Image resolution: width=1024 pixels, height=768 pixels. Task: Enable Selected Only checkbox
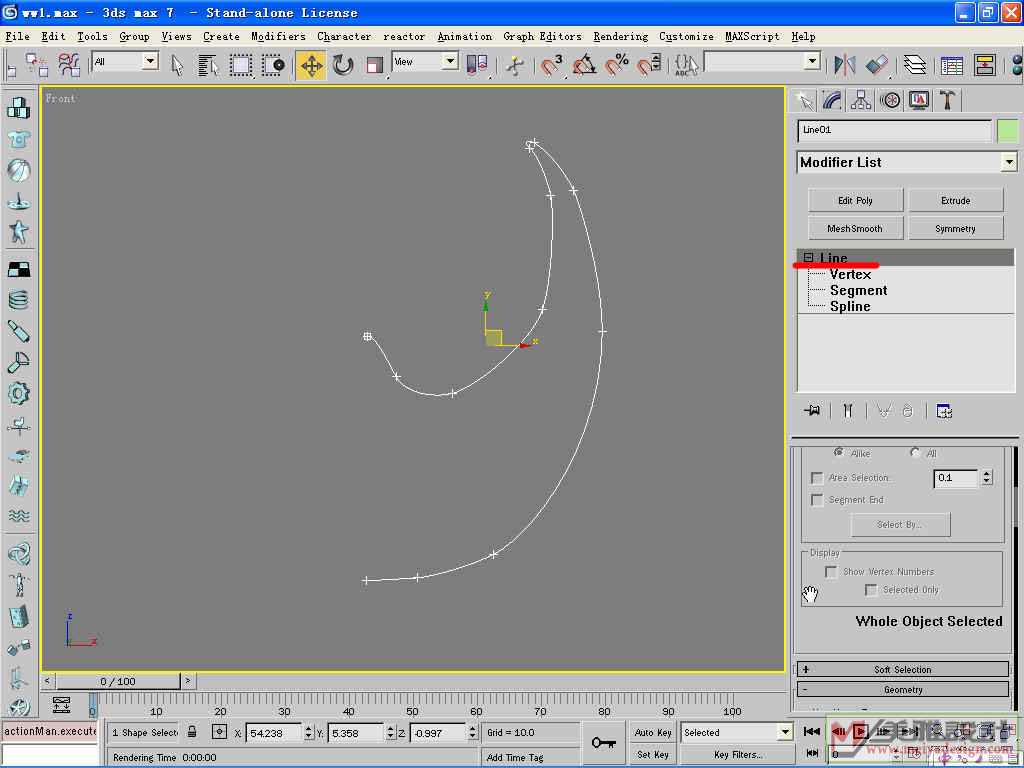pos(871,590)
